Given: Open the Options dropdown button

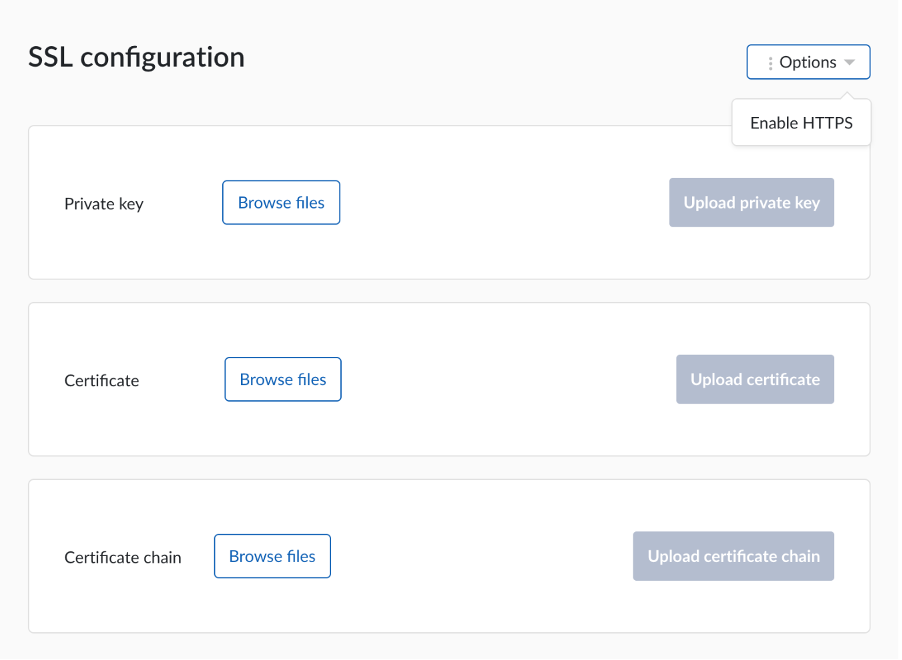Looking at the screenshot, I should pos(808,62).
